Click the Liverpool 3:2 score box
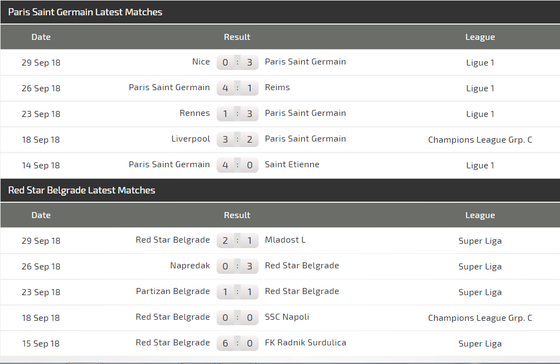 tap(237, 139)
